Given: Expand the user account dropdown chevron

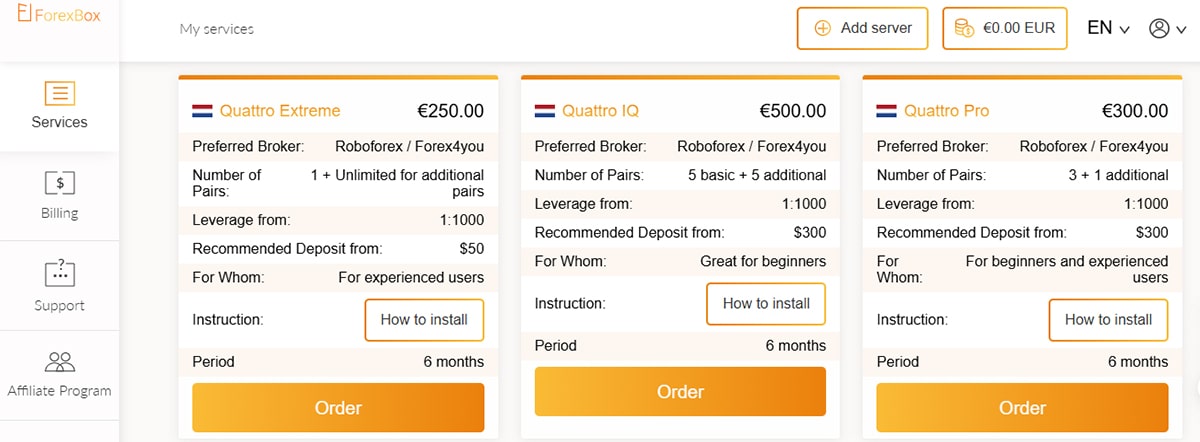Looking at the screenshot, I should point(1181,29).
